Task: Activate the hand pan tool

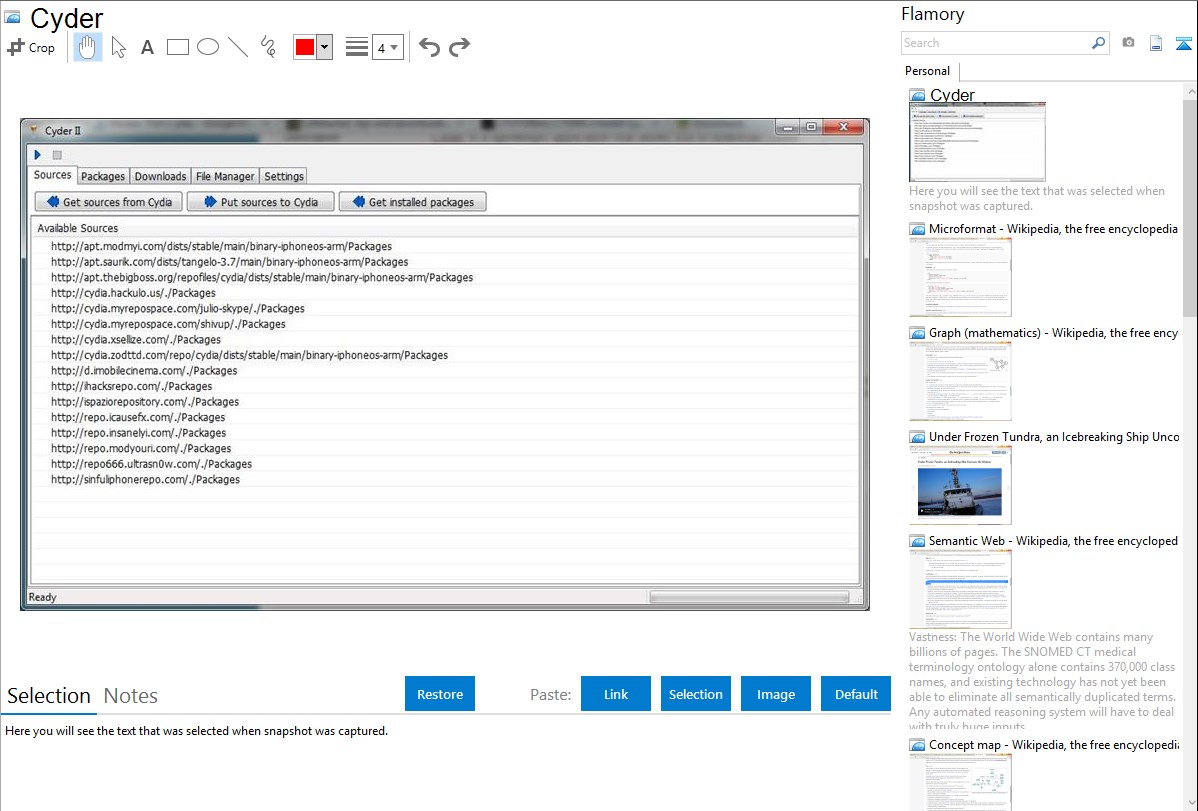Action: 87,47
